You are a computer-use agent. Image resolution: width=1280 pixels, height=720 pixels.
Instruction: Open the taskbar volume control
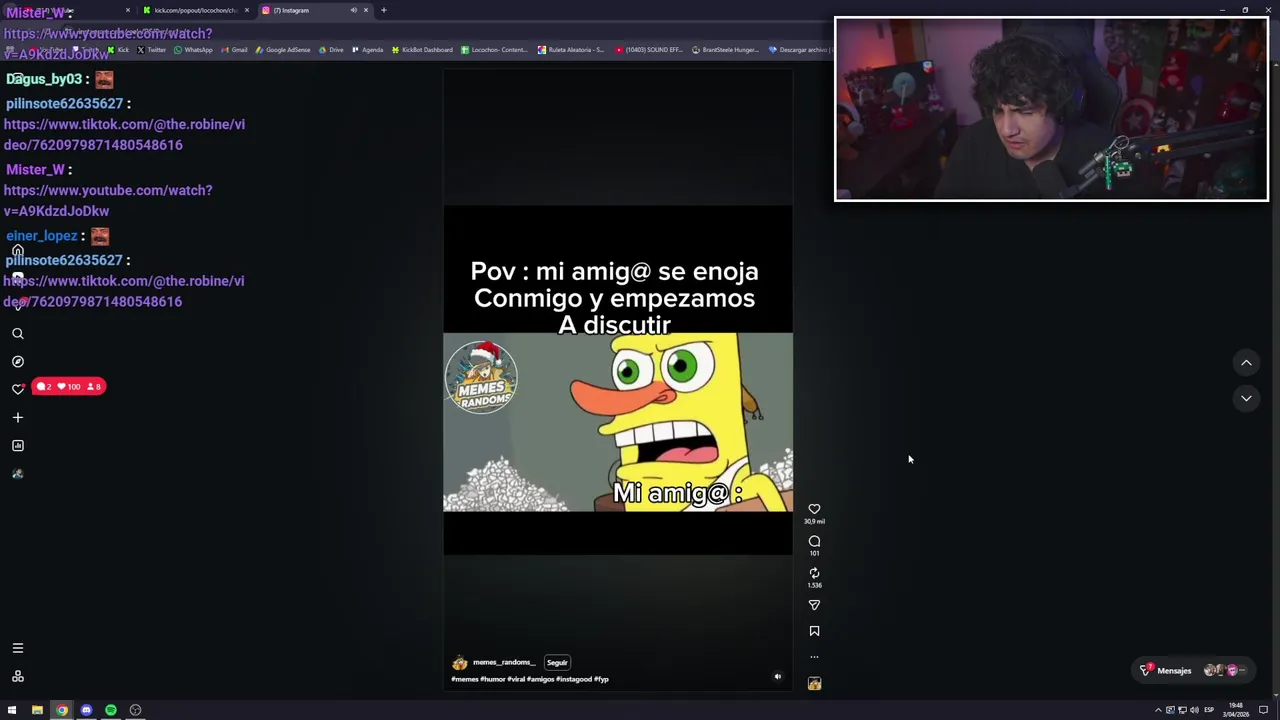(1194, 710)
